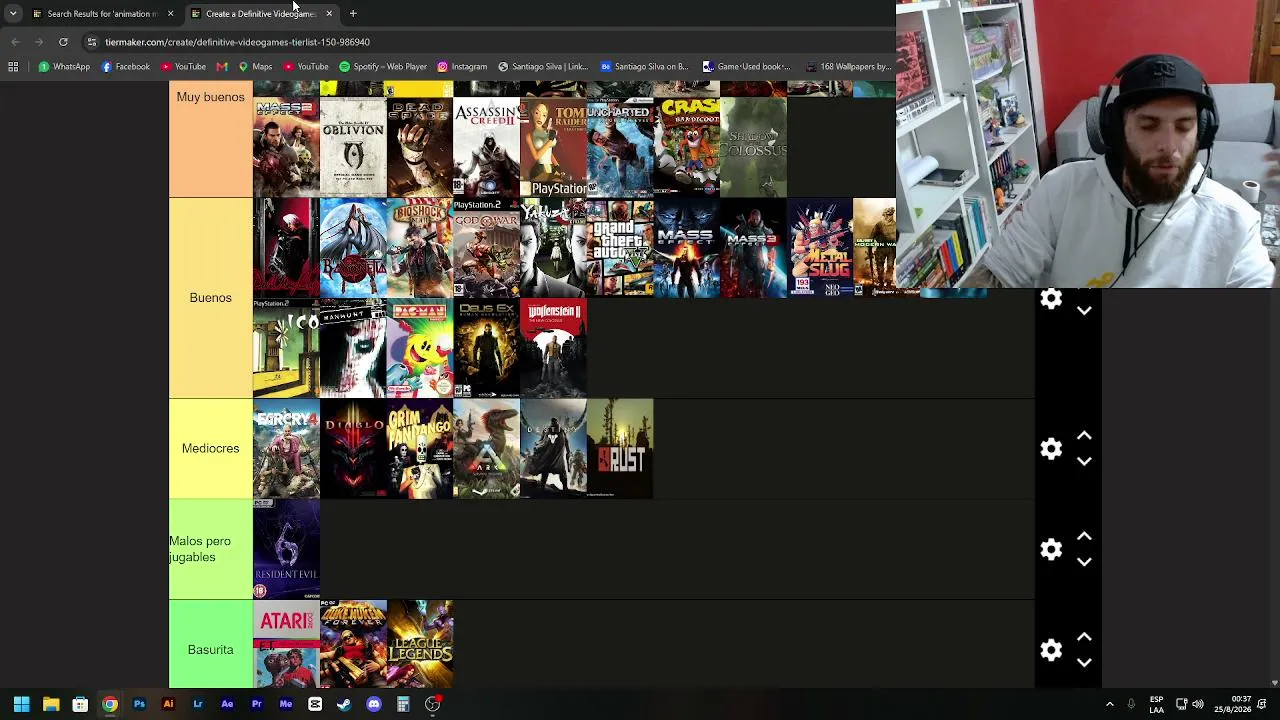Select the Far Cry 4 cover
This screenshot has height=720, width=1280.
(286, 449)
